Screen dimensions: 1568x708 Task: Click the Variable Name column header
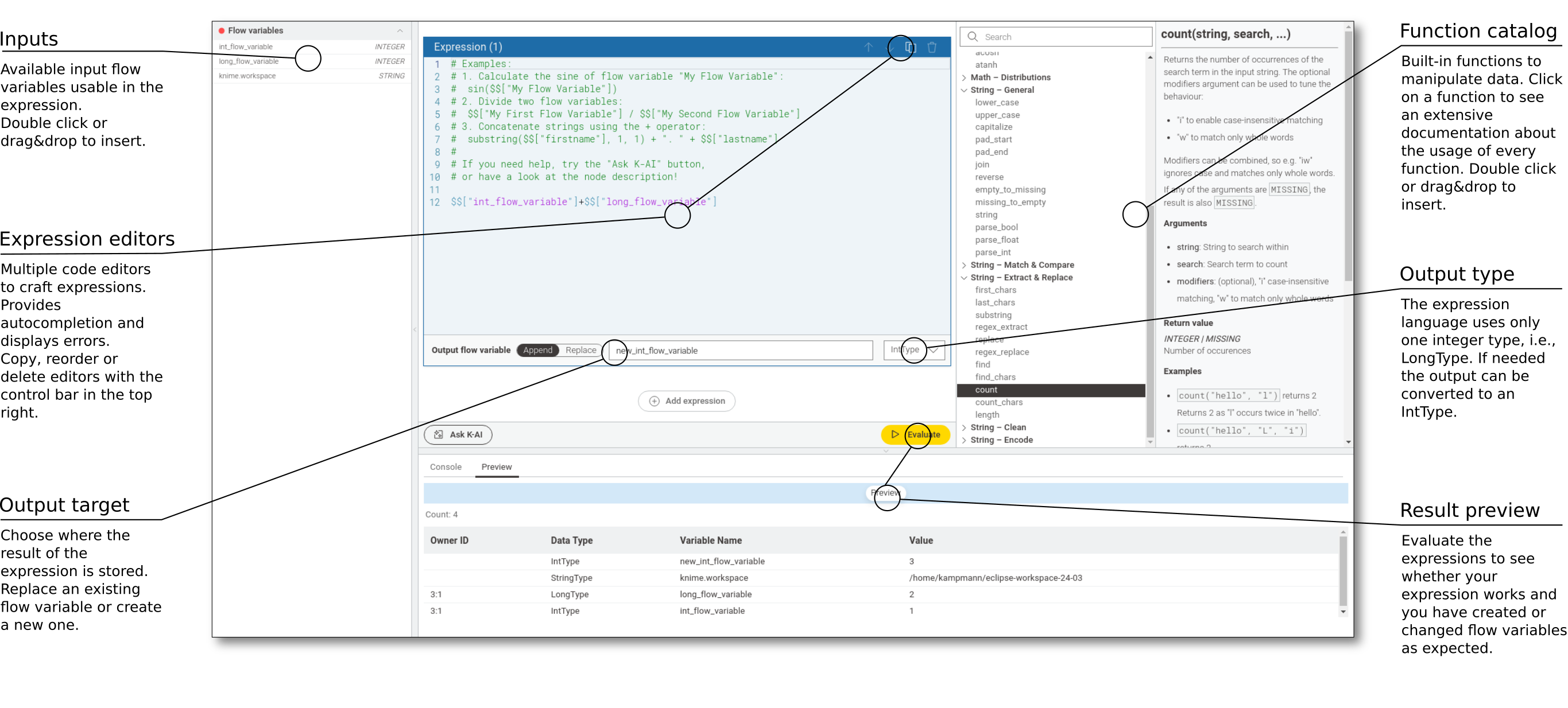point(710,540)
